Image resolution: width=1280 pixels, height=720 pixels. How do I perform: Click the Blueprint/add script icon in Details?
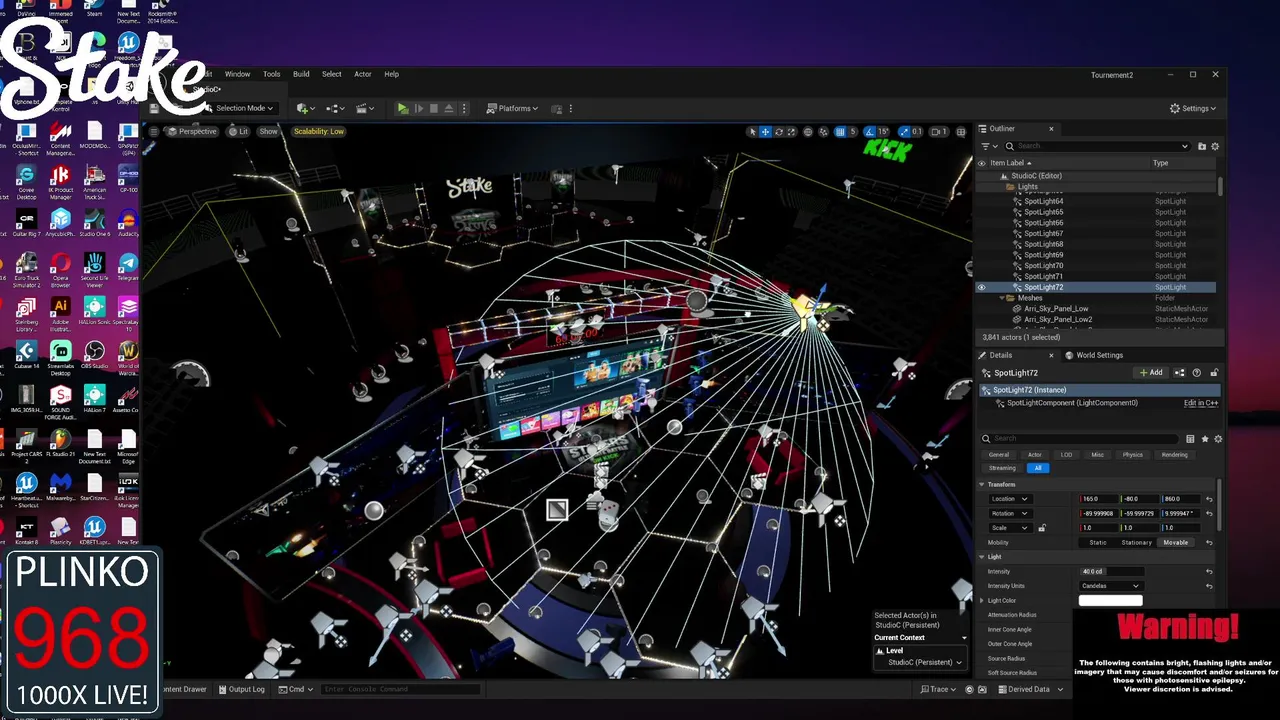click(x=1180, y=373)
